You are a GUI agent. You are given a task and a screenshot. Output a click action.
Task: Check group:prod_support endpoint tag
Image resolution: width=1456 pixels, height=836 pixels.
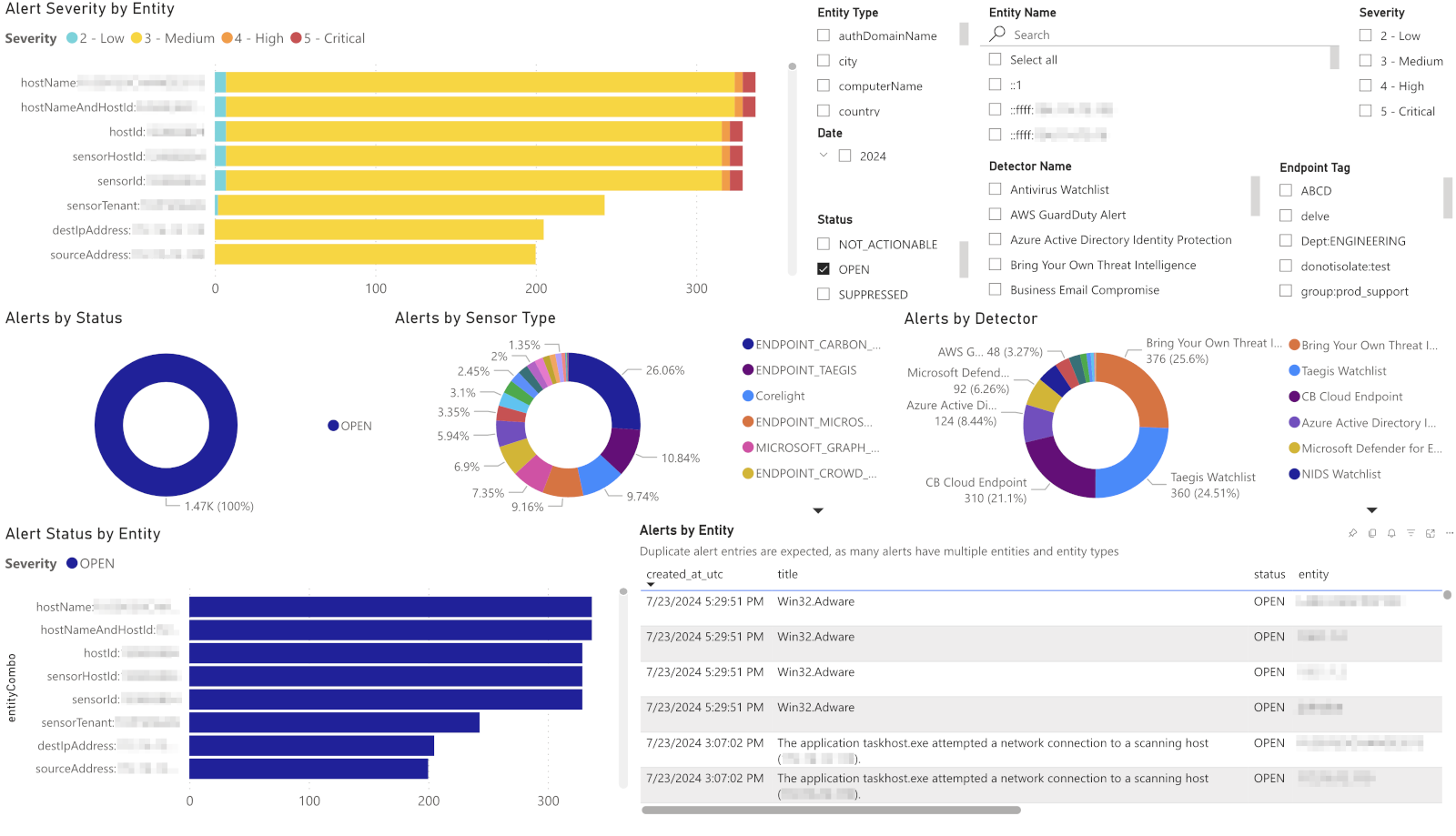click(1286, 291)
